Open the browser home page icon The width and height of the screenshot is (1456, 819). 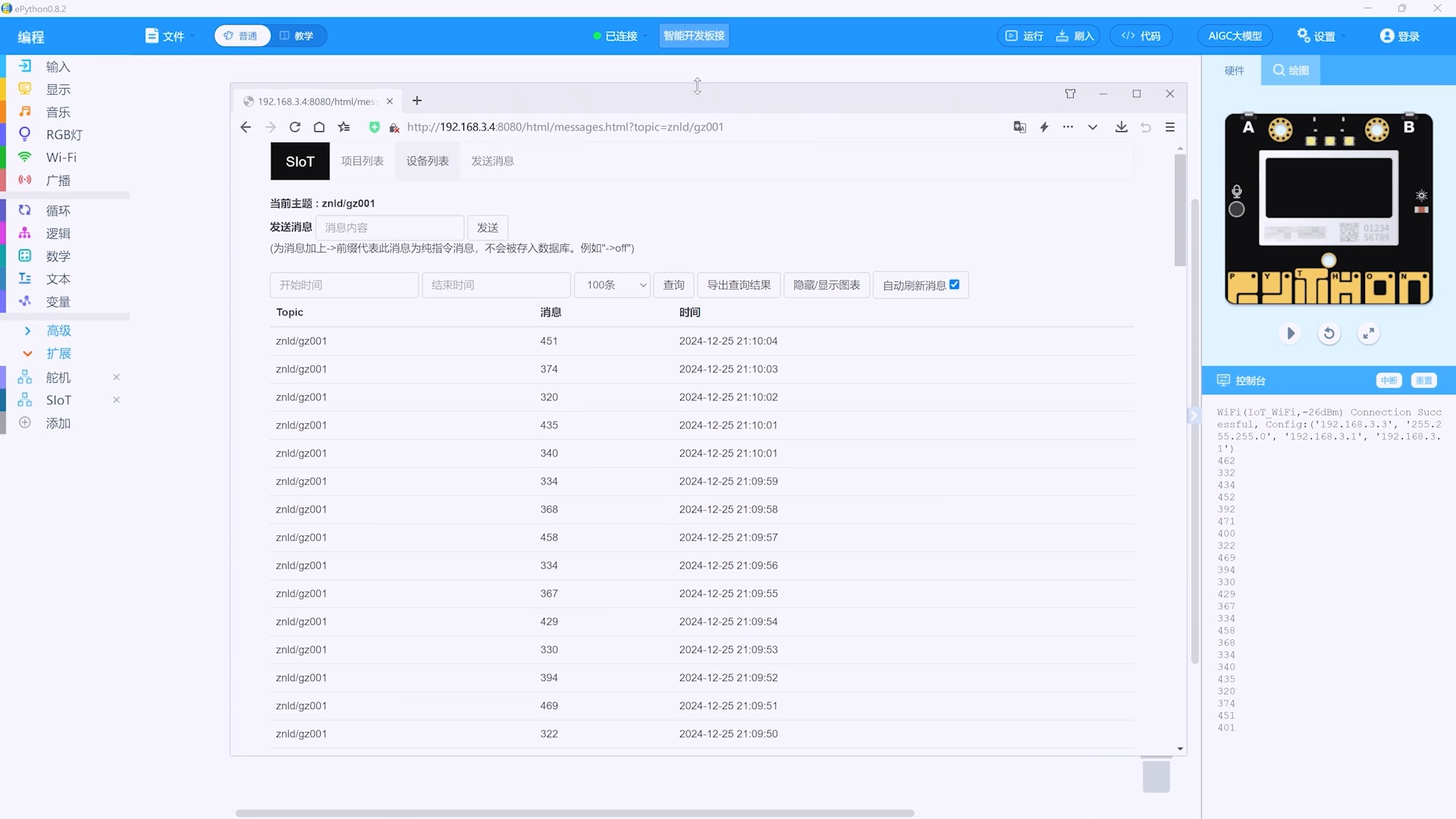point(319,127)
